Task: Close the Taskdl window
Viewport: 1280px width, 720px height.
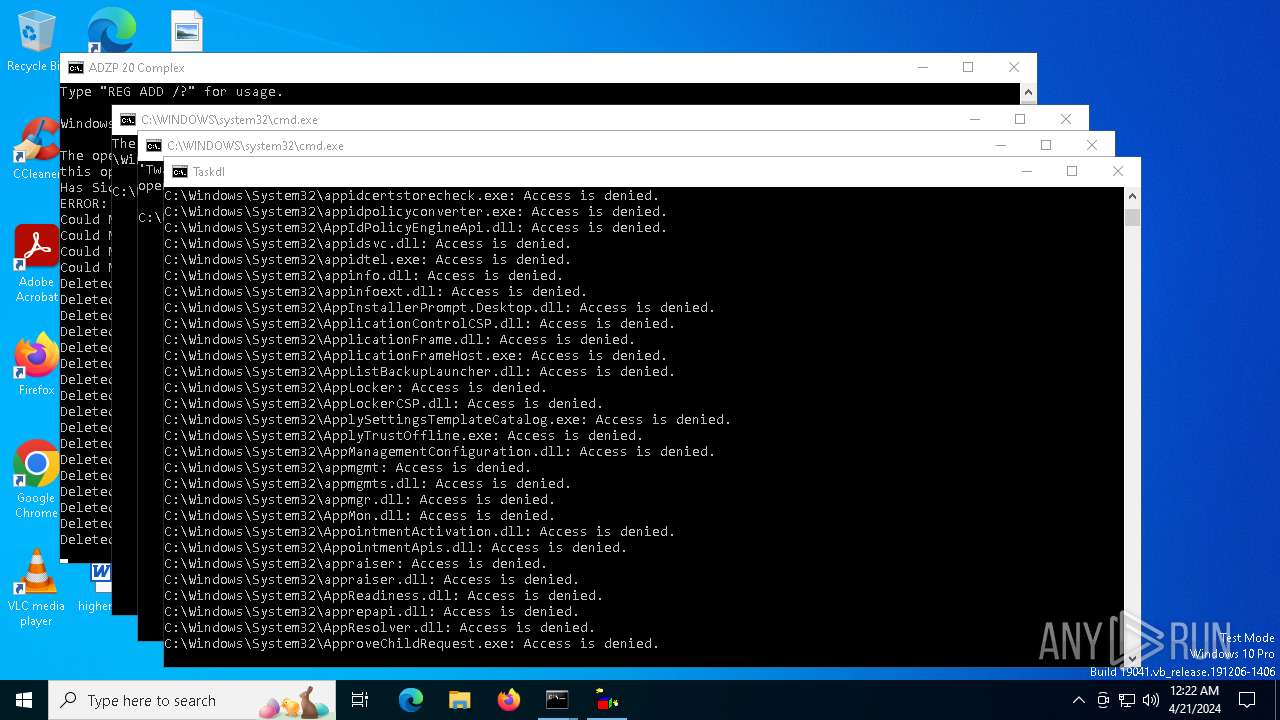Action: pyautogui.click(x=1118, y=171)
